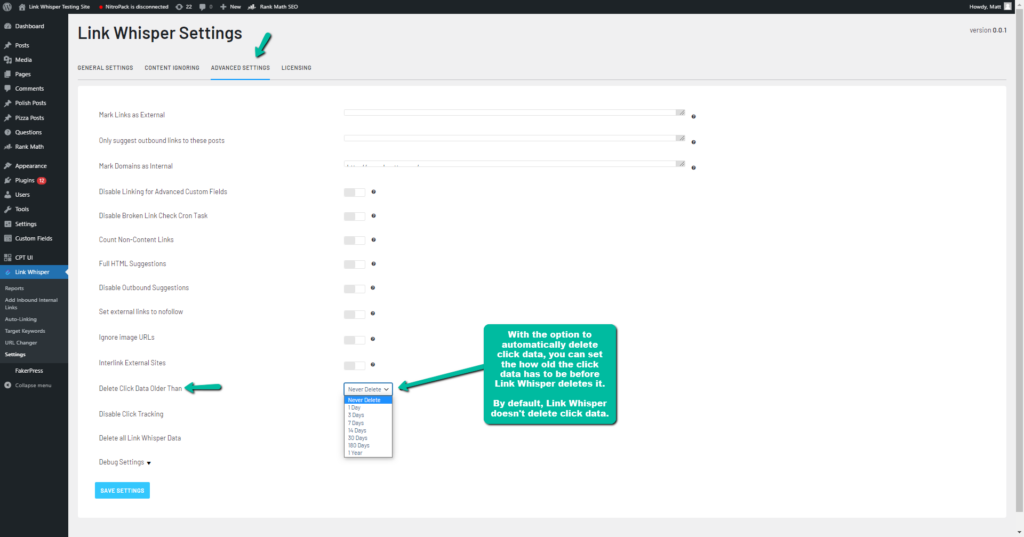Click the Mark Links as External text area
This screenshot has height=537, width=1024.
point(515,112)
